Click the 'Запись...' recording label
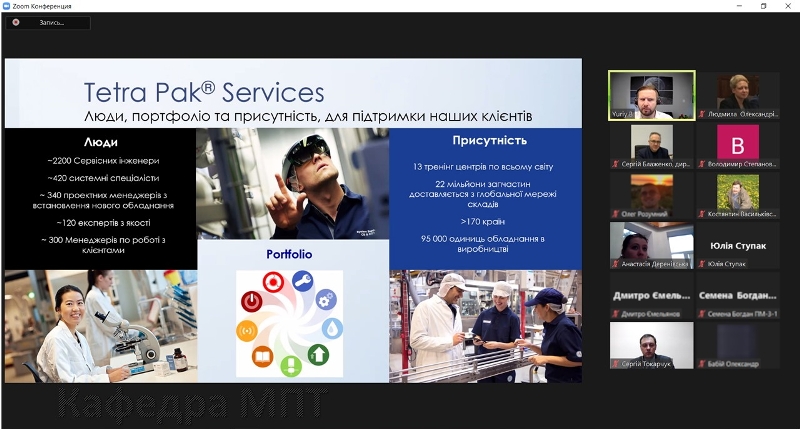 pos(52,22)
